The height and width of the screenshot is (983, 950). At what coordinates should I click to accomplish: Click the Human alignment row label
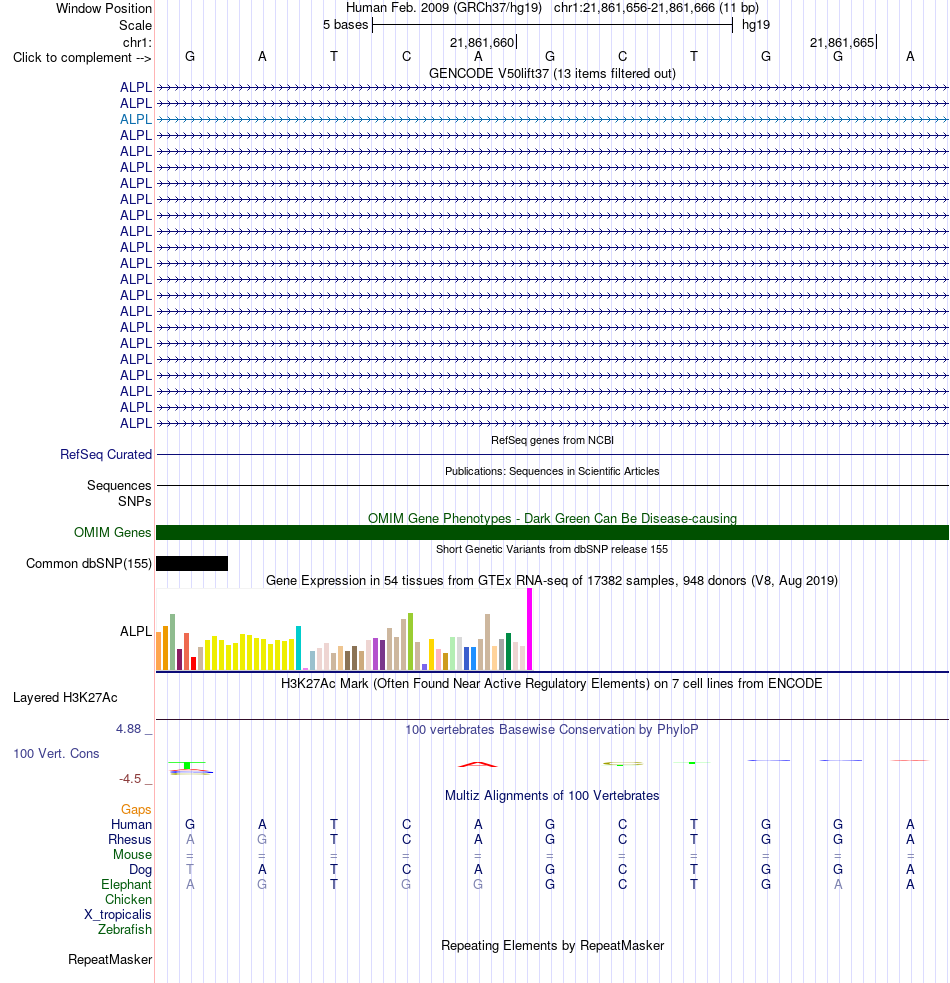pyautogui.click(x=132, y=824)
